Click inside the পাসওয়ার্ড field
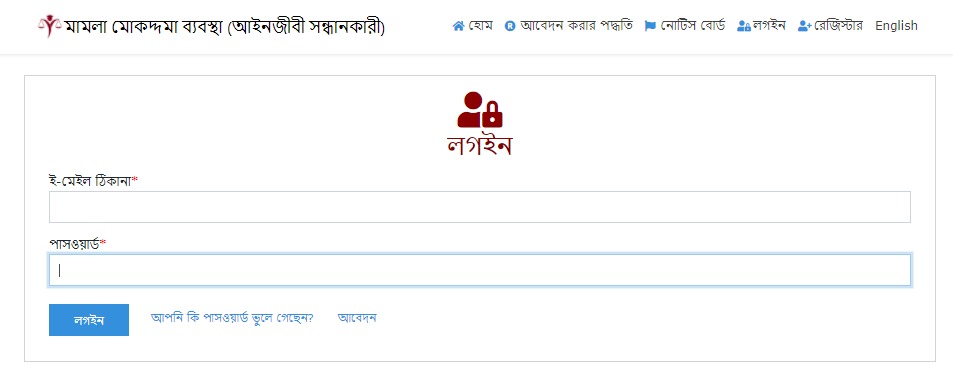 (480, 270)
